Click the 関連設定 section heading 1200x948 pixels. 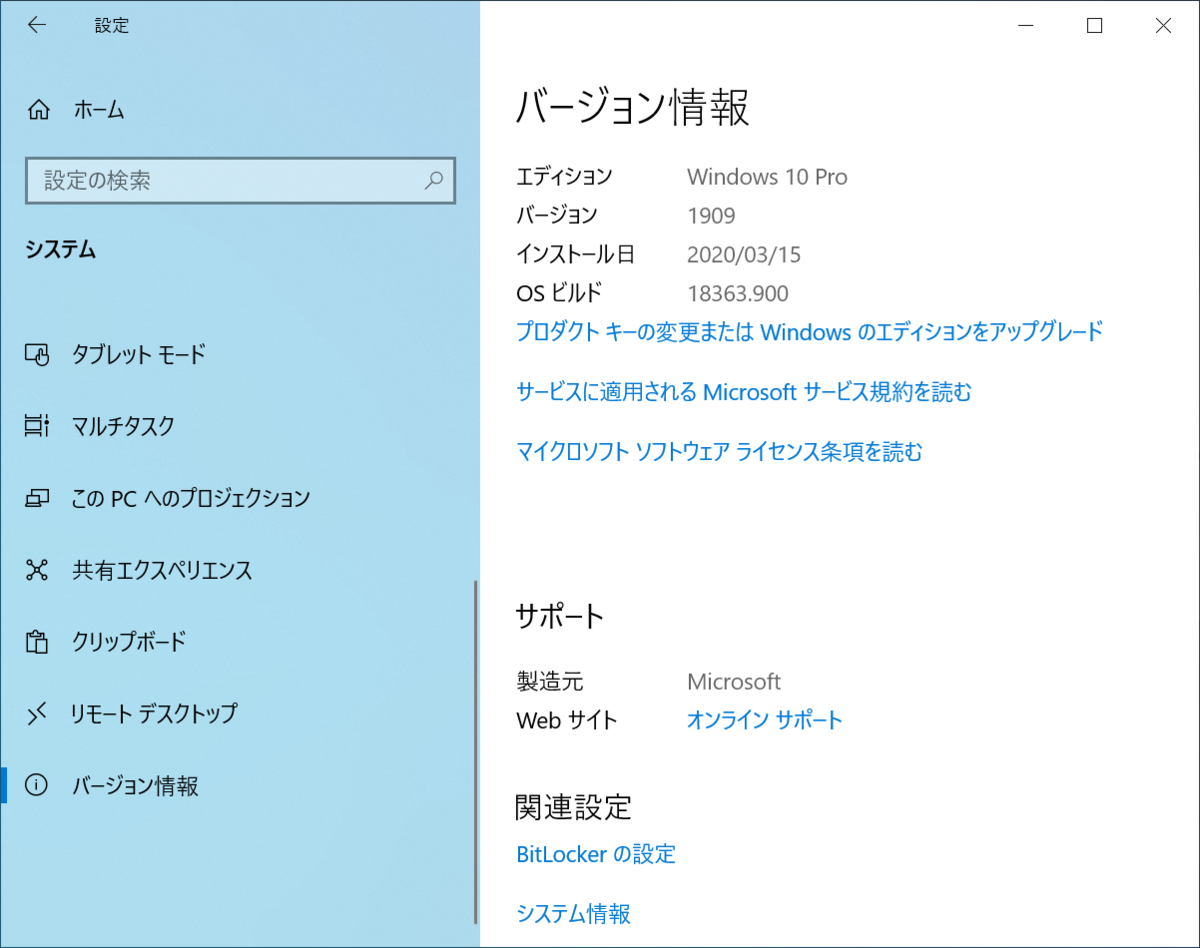point(574,806)
